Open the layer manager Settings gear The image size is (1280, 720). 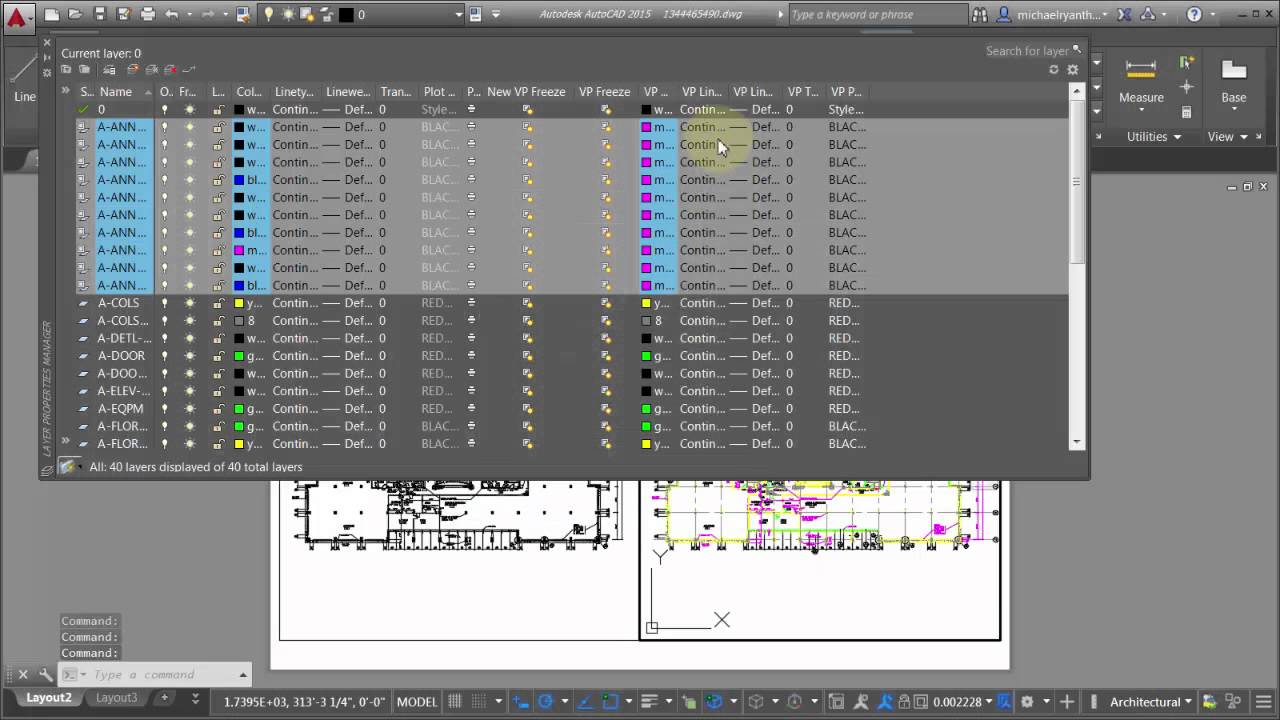(1073, 70)
